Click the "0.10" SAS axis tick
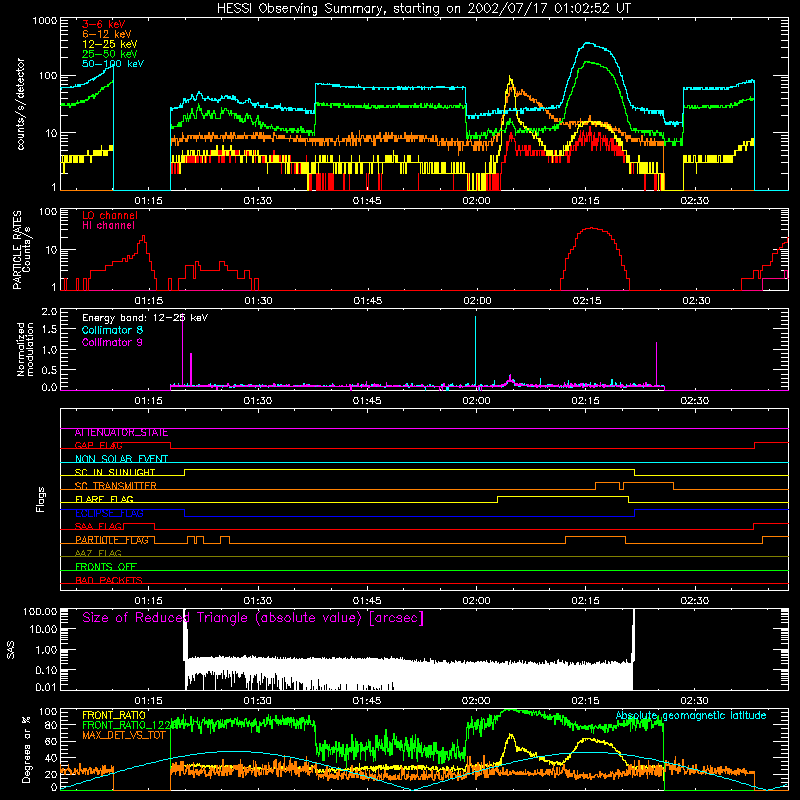The image size is (800, 800). [46, 670]
